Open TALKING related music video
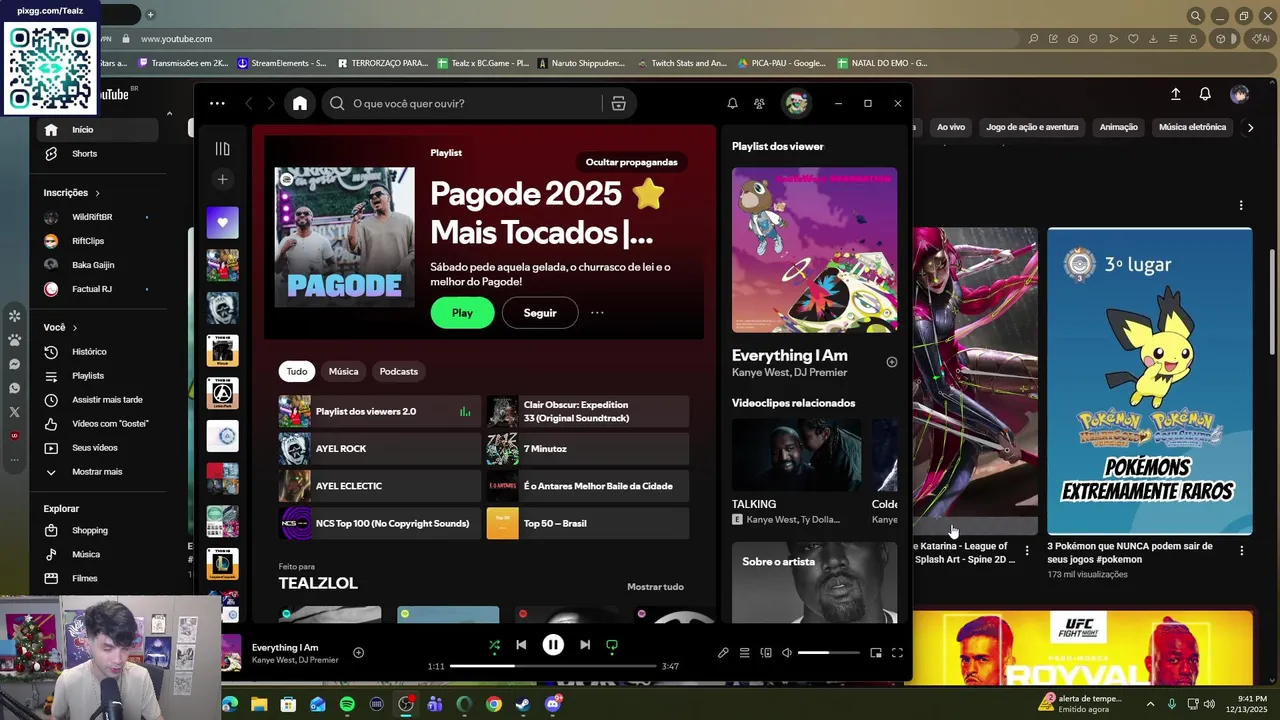Screen dimensions: 1280x720 pyautogui.click(x=796, y=455)
